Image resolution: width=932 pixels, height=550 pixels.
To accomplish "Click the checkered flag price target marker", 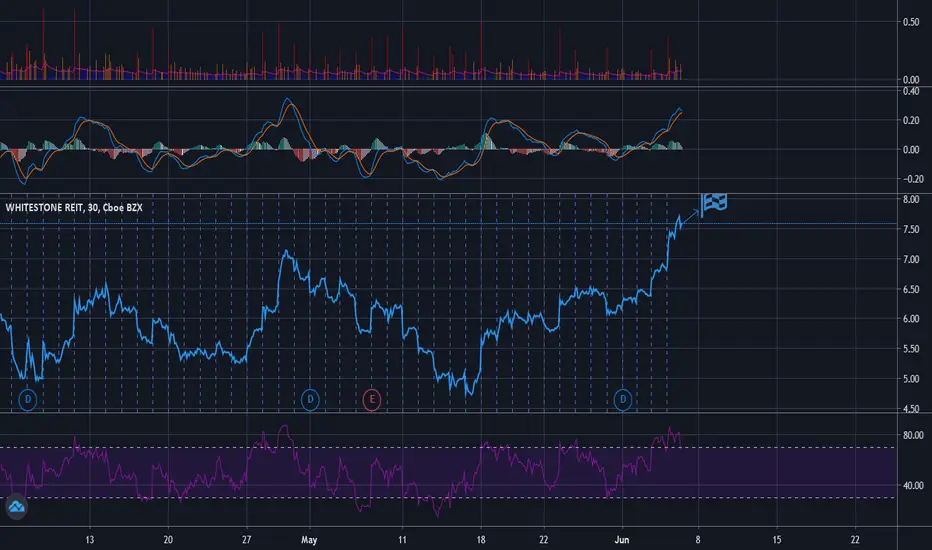I will pos(713,205).
